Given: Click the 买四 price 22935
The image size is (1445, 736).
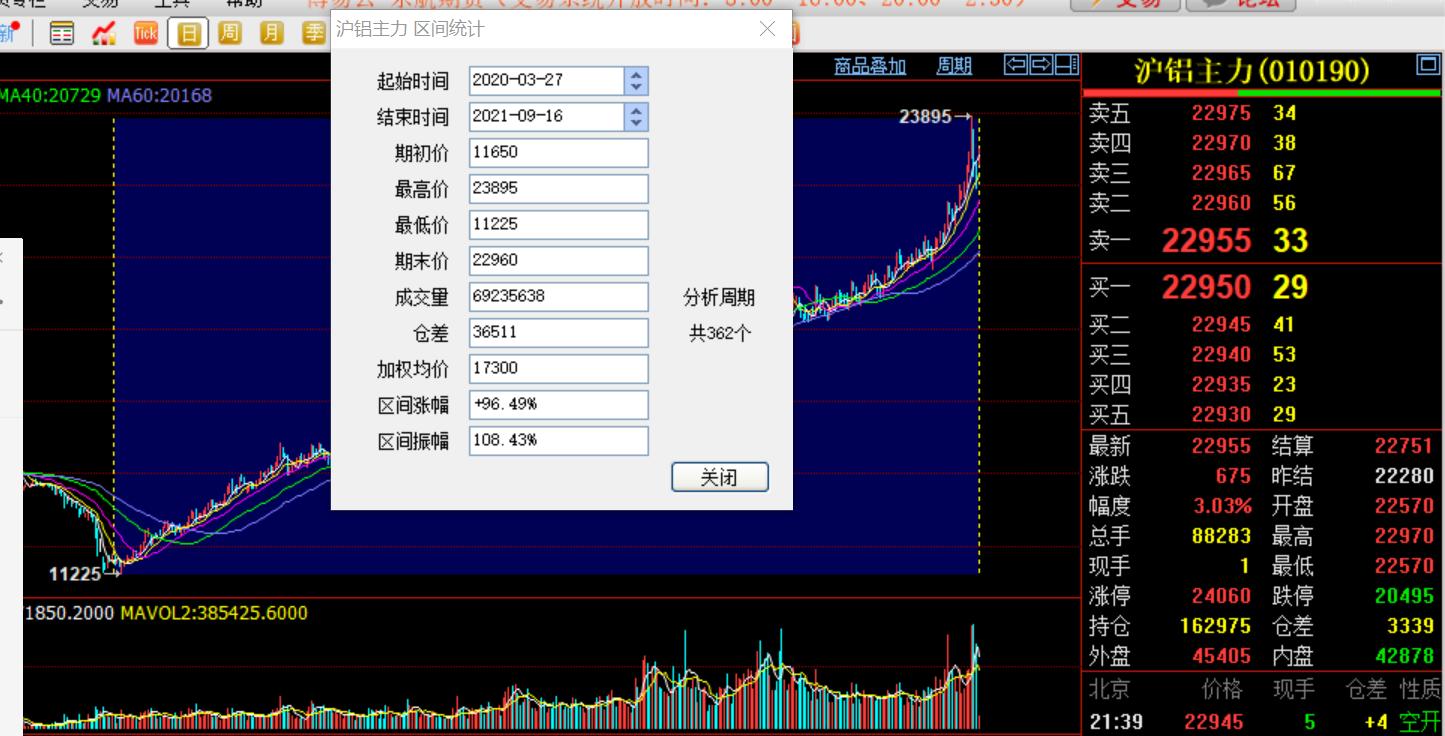Looking at the screenshot, I should coord(1221,384).
